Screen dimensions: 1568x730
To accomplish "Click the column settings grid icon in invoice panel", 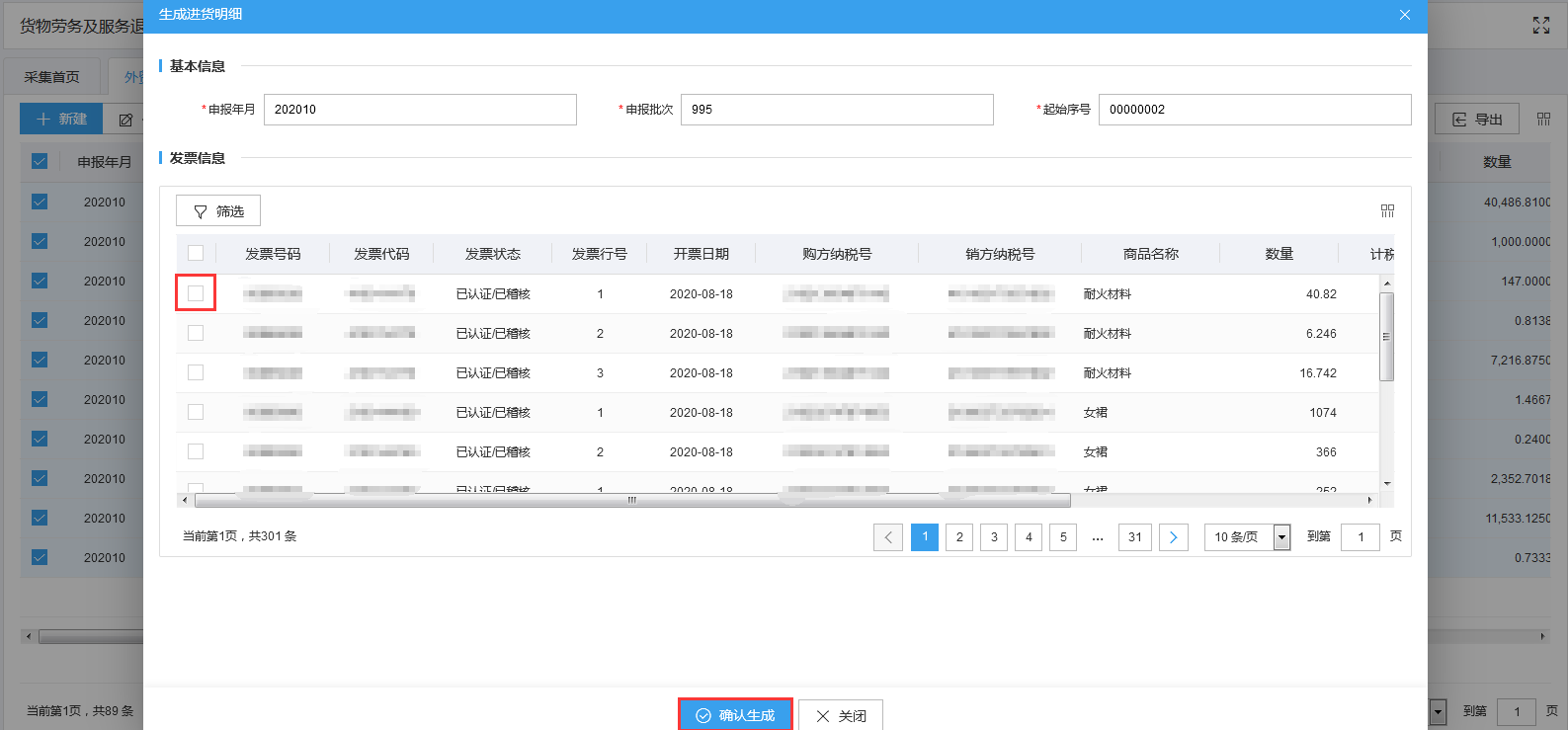I will pyautogui.click(x=1387, y=210).
